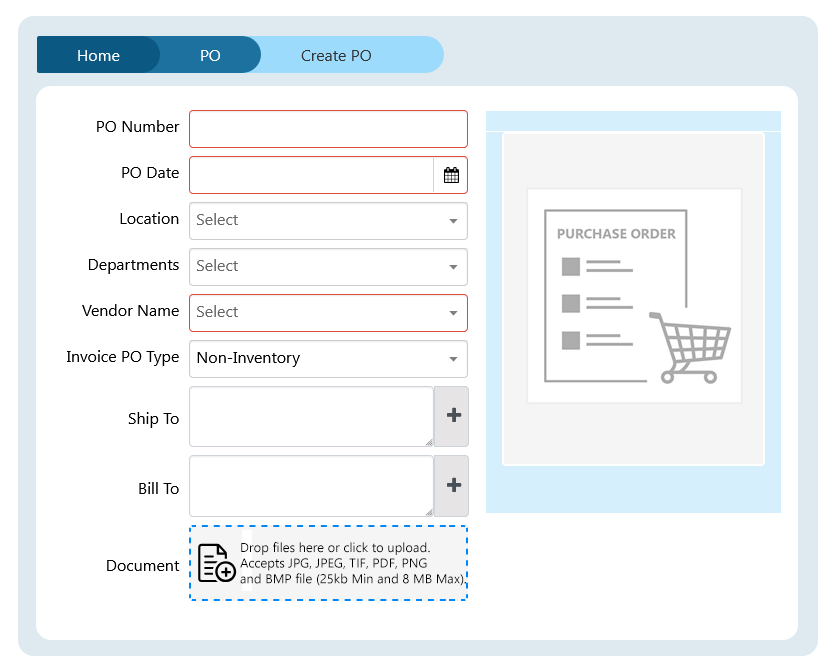Open the Location selection dropdown
This screenshot has width=840, height=670.
click(x=328, y=221)
